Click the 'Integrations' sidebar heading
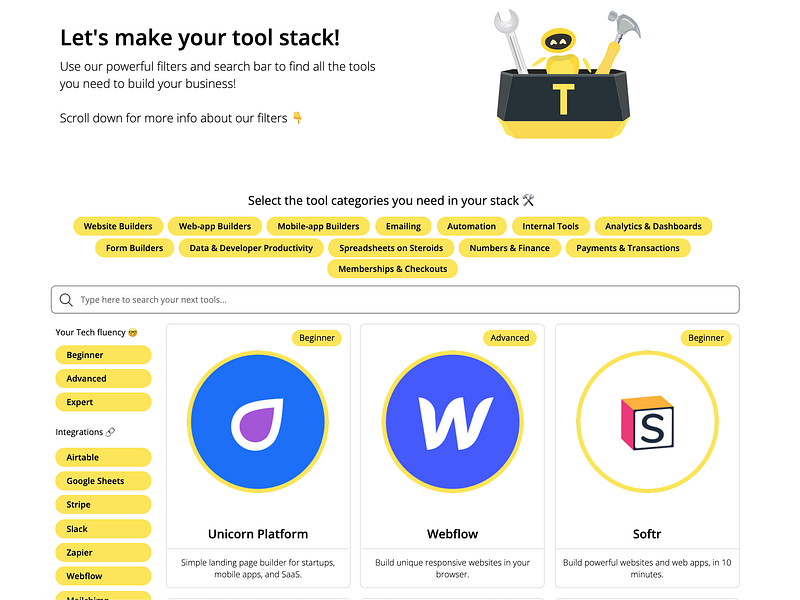 [85, 432]
